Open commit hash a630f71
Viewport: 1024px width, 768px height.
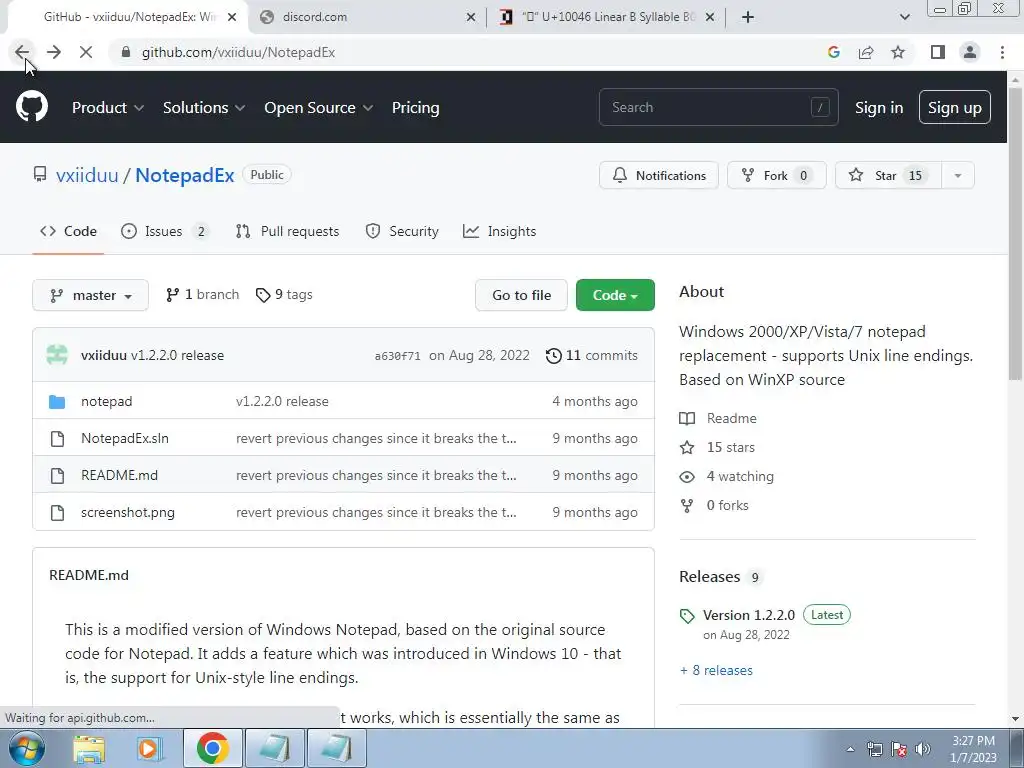(397, 356)
